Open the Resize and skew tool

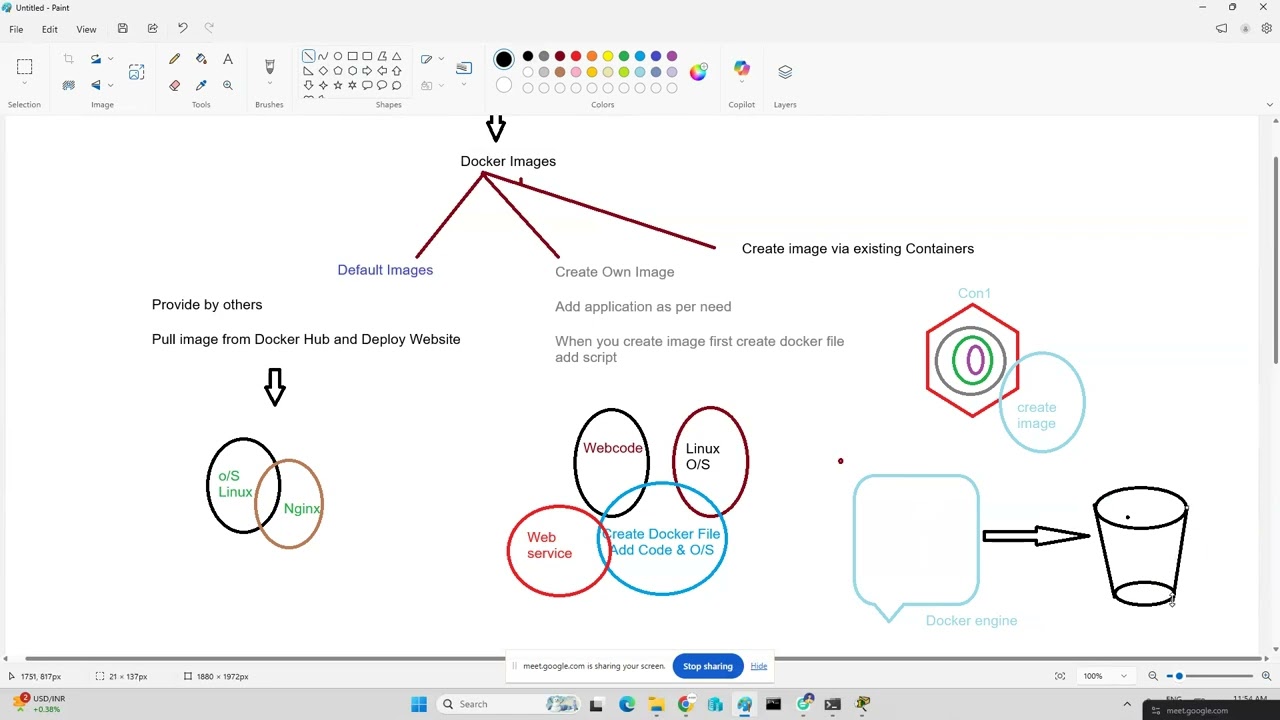click(136, 72)
